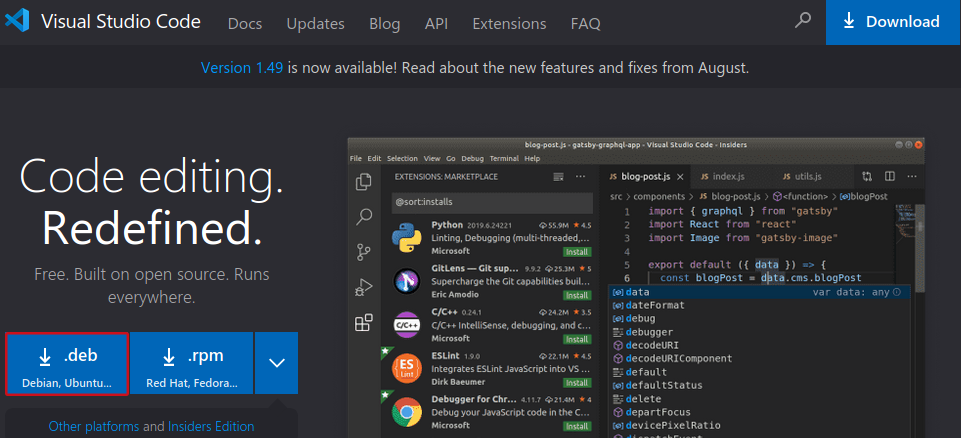Image resolution: width=961 pixels, height=438 pixels.
Task: Install the Python extension
Action: coord(577,252)
